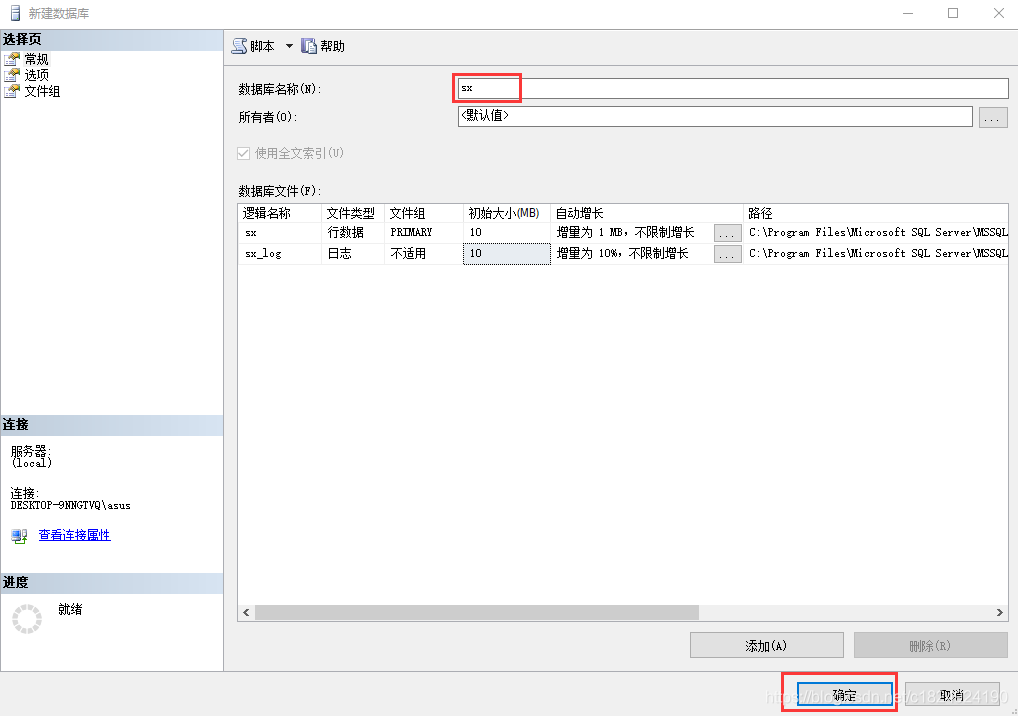Screen dimensions: 1018x716
Task: Click the horizontal scrollbar right arrow
Action: tap(1000, 612)
